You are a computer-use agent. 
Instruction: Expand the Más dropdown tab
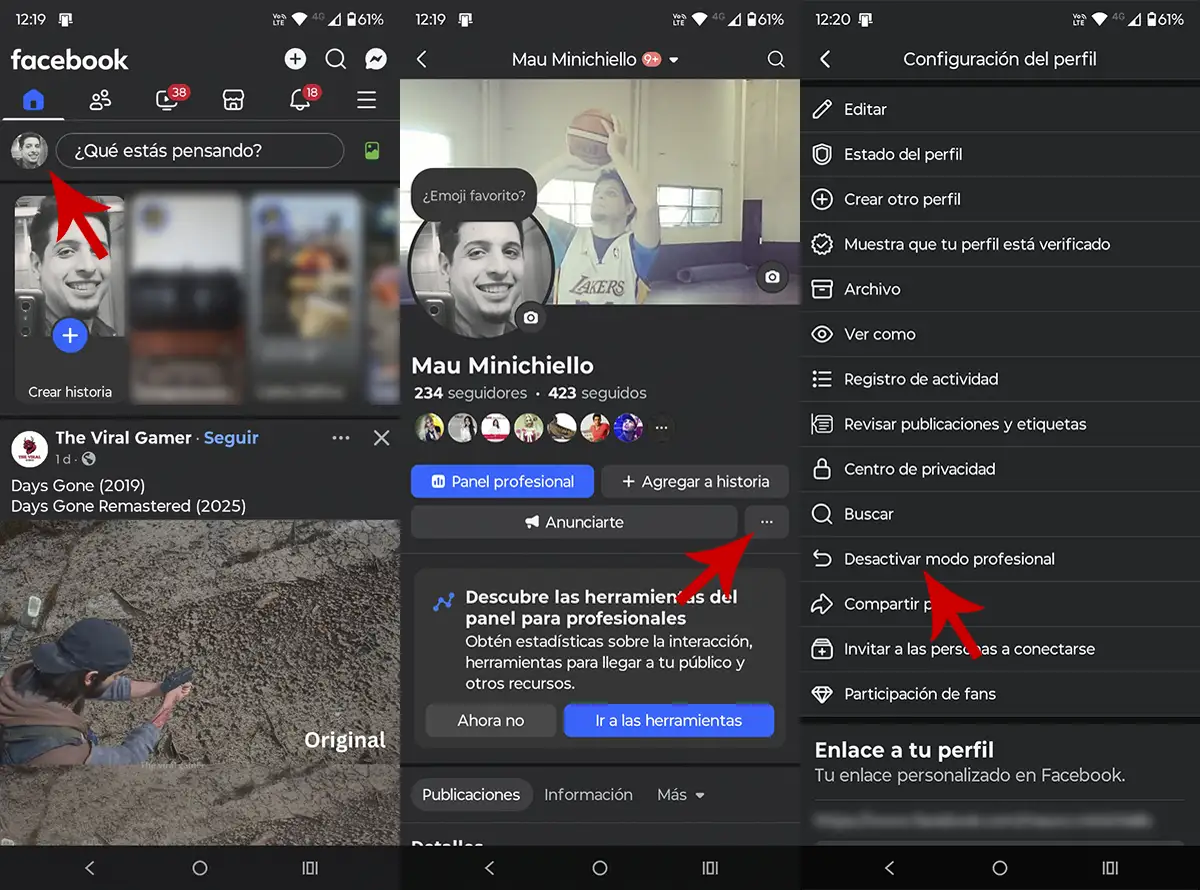[x=681, y=795]
